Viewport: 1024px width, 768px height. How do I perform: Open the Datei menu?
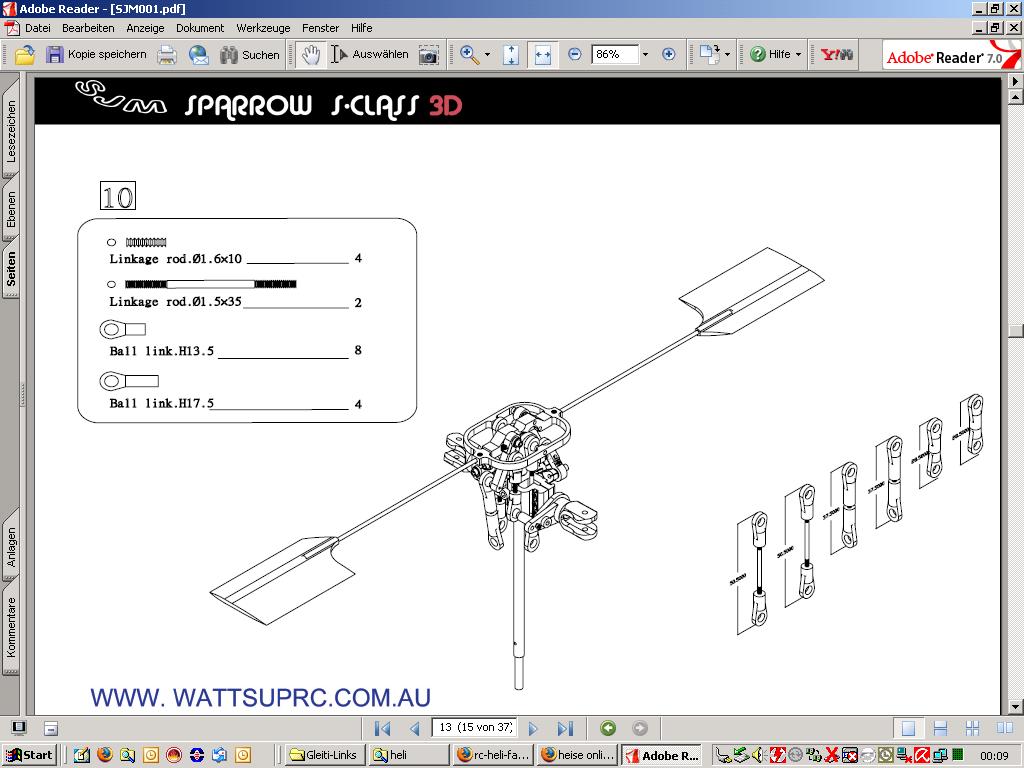coord(37,28)
